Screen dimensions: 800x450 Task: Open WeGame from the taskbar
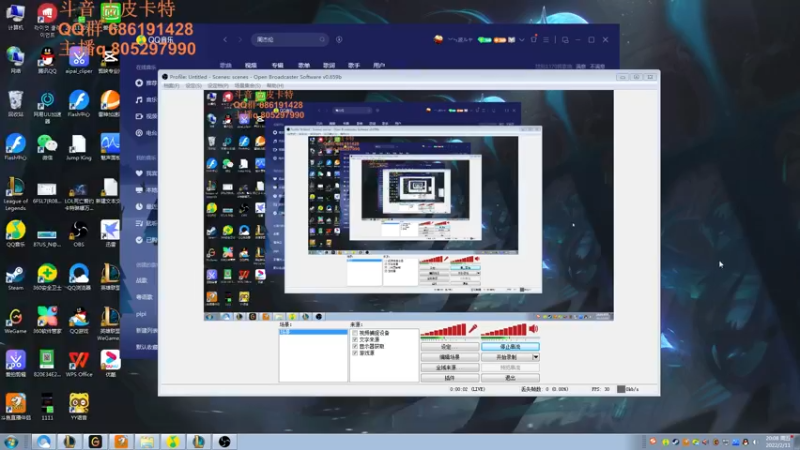(95, 442)
